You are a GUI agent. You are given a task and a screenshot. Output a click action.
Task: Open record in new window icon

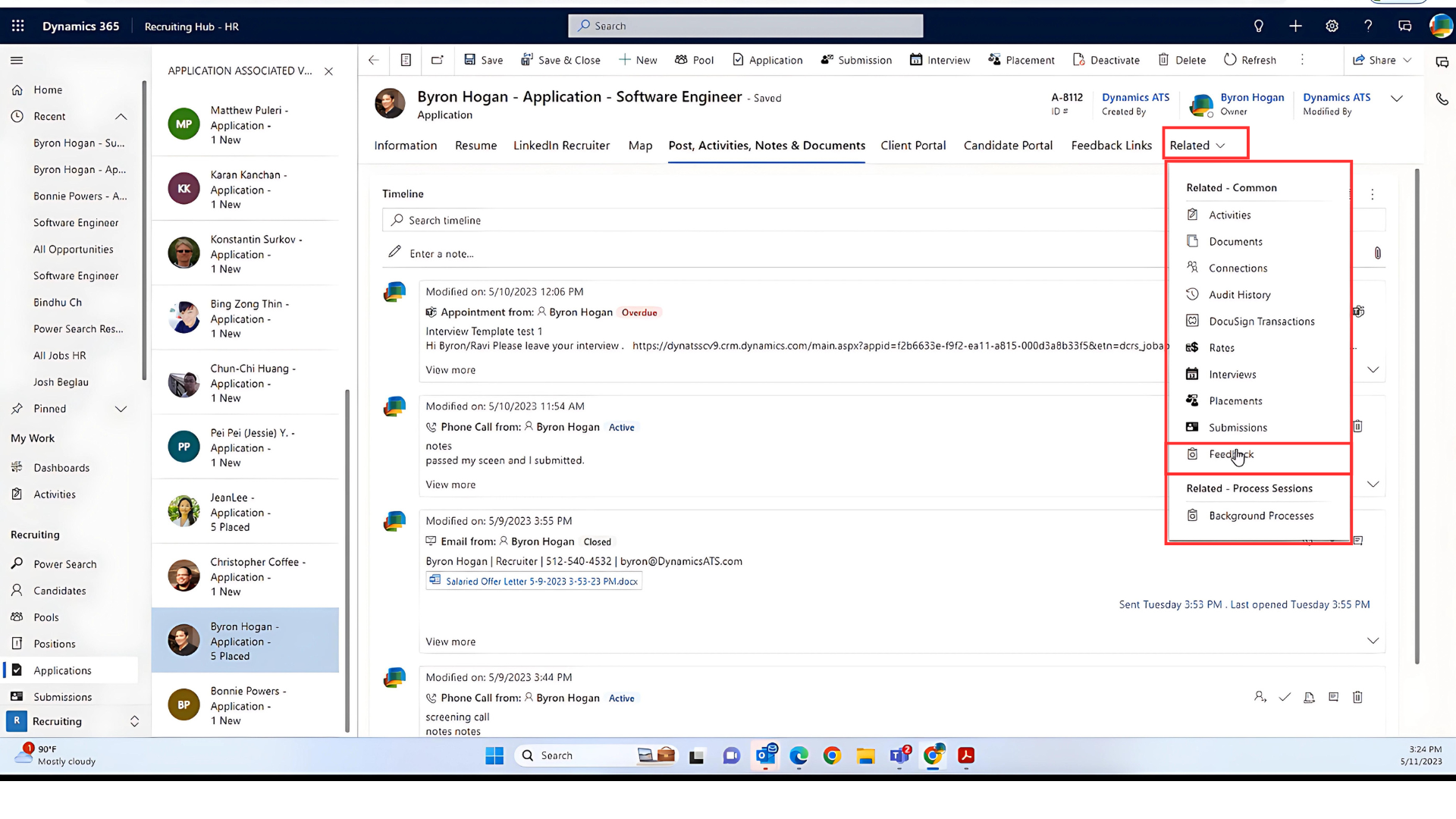(x=438, y=60)
